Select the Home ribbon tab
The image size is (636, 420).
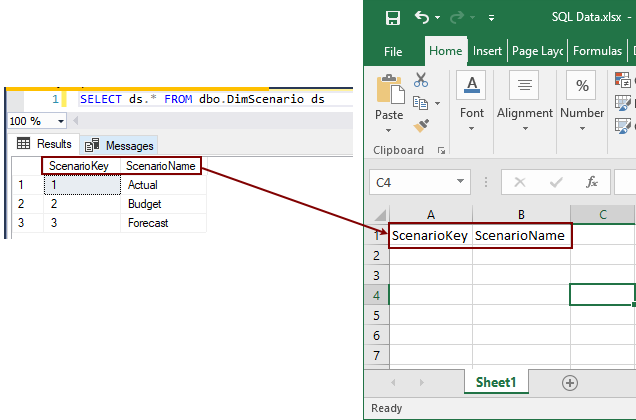pyautogui.click(x=446, y=51)
